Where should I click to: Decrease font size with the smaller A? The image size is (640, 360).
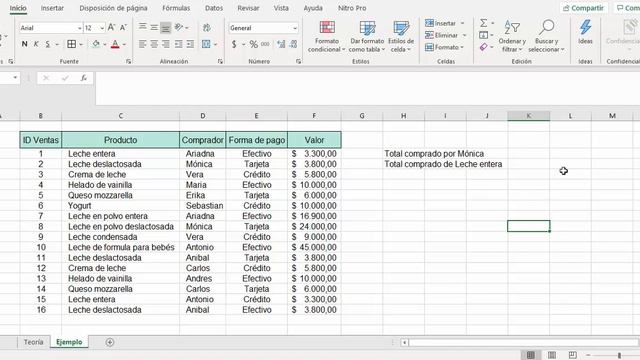123,27
